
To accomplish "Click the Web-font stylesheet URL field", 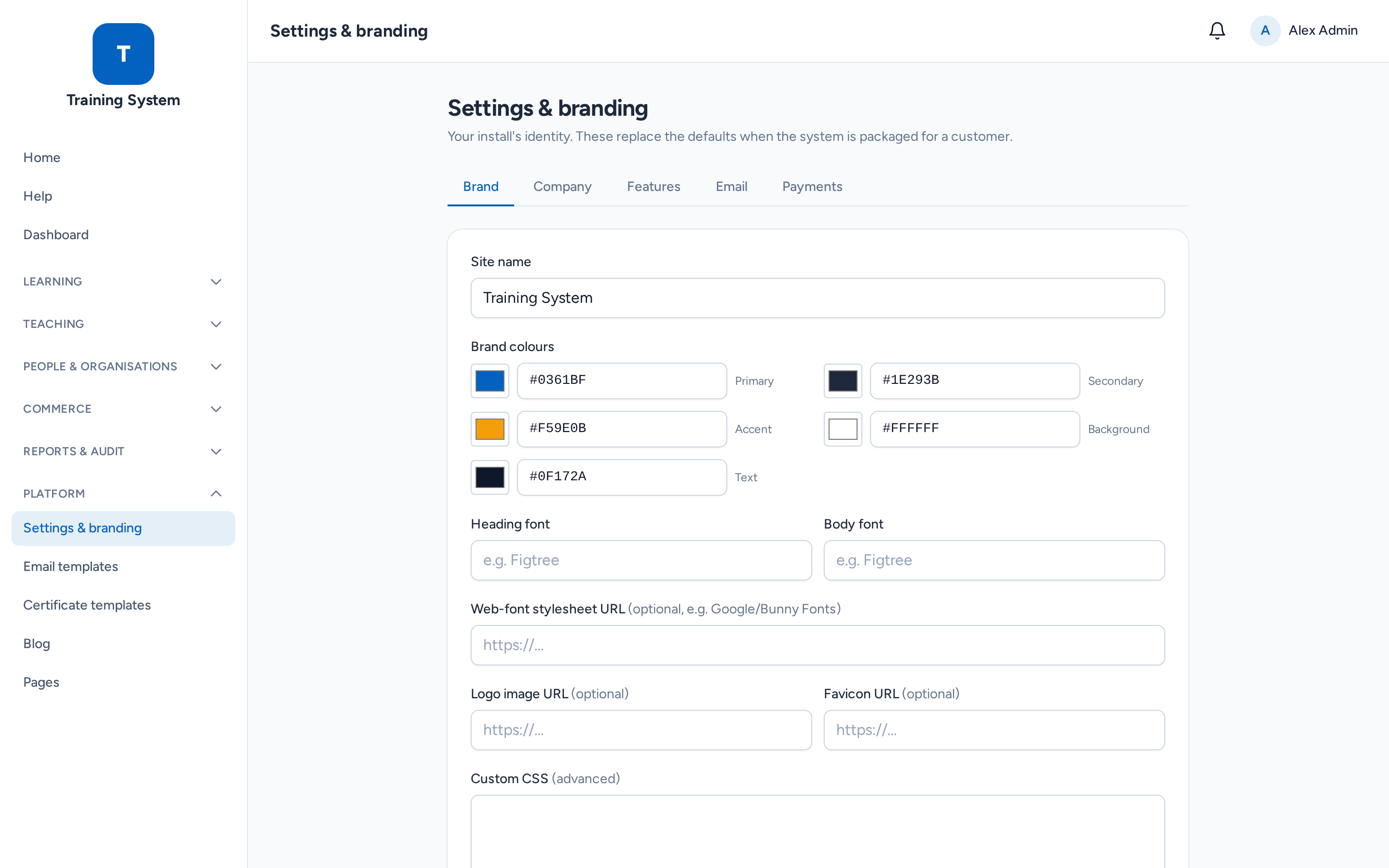I will click(817, 645).
